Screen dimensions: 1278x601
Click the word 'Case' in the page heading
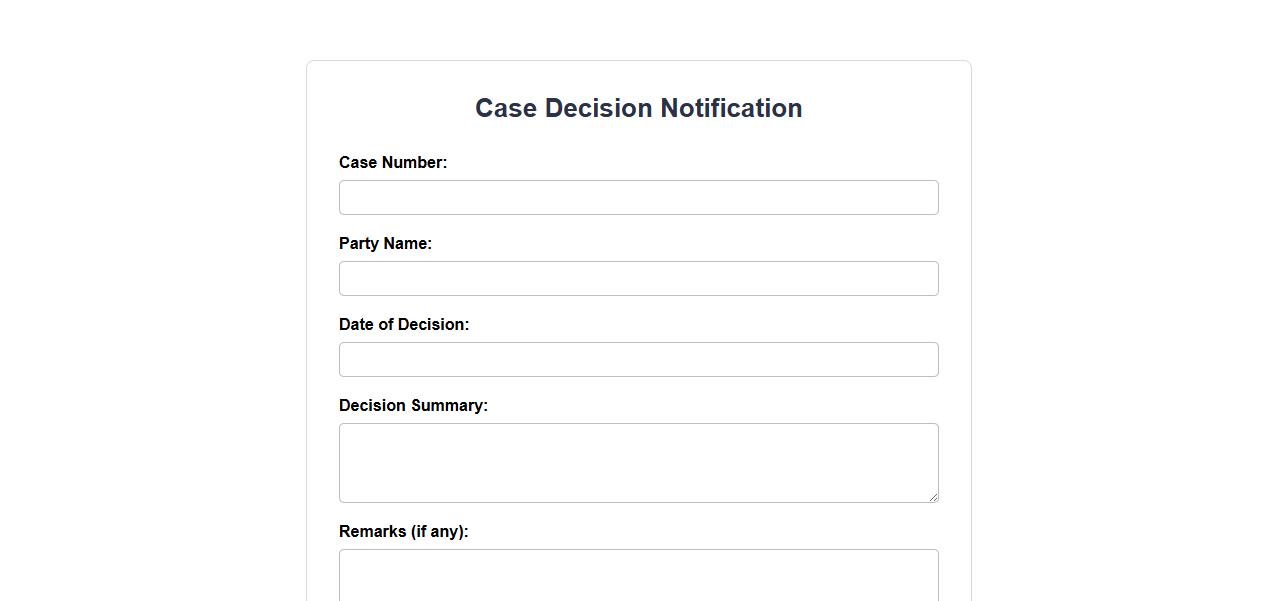pos(506,108)
